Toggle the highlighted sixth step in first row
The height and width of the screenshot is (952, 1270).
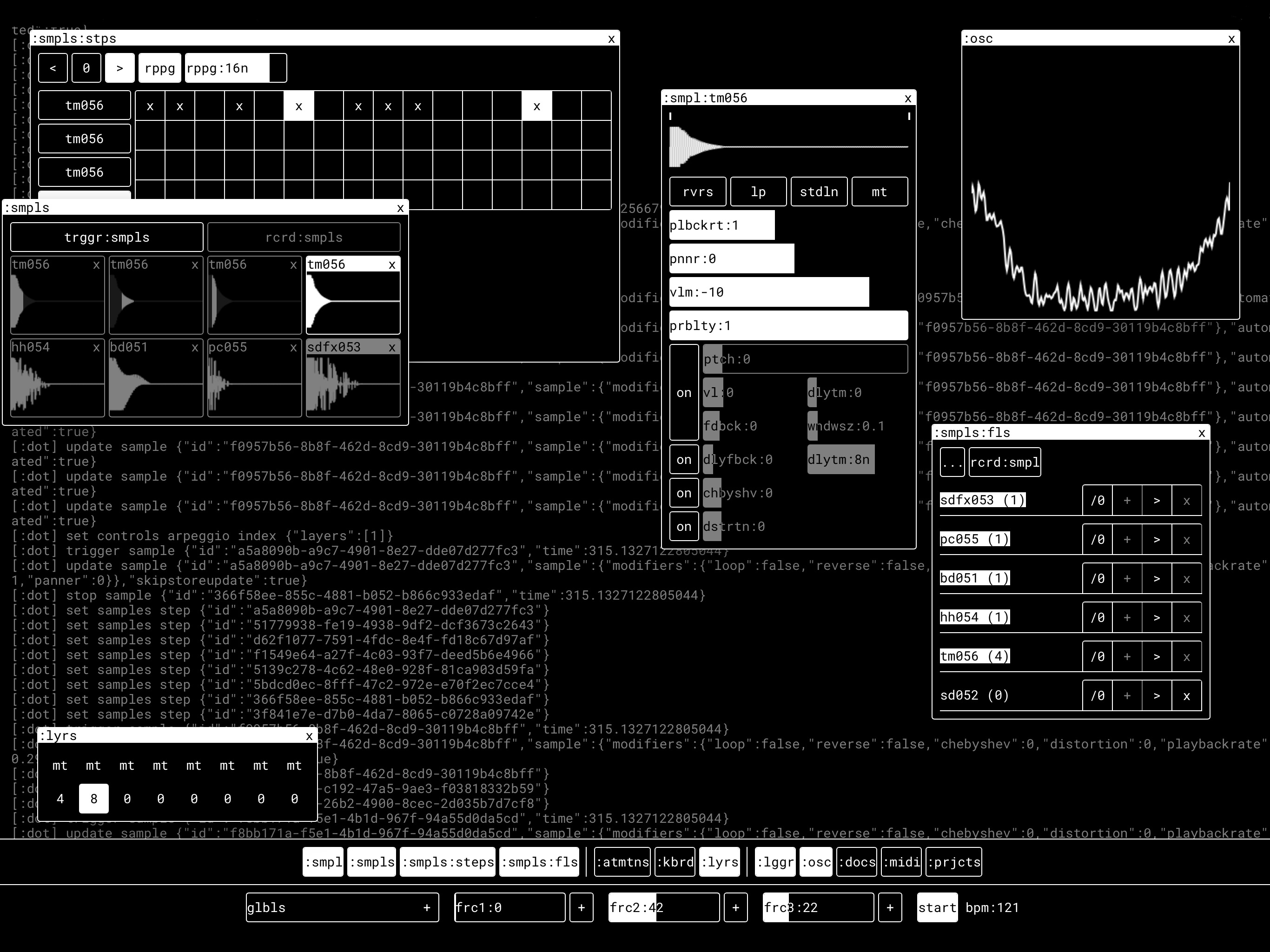298,106
